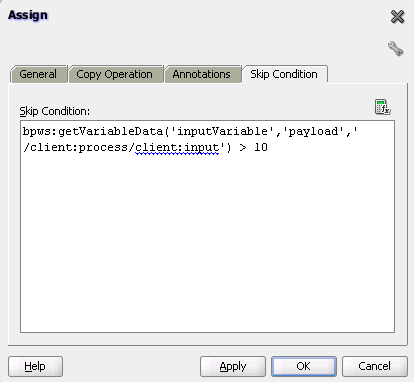Click the wrench property settings icon
The height and width of the screenshot is (382, 414).
(x=395, y=49)
